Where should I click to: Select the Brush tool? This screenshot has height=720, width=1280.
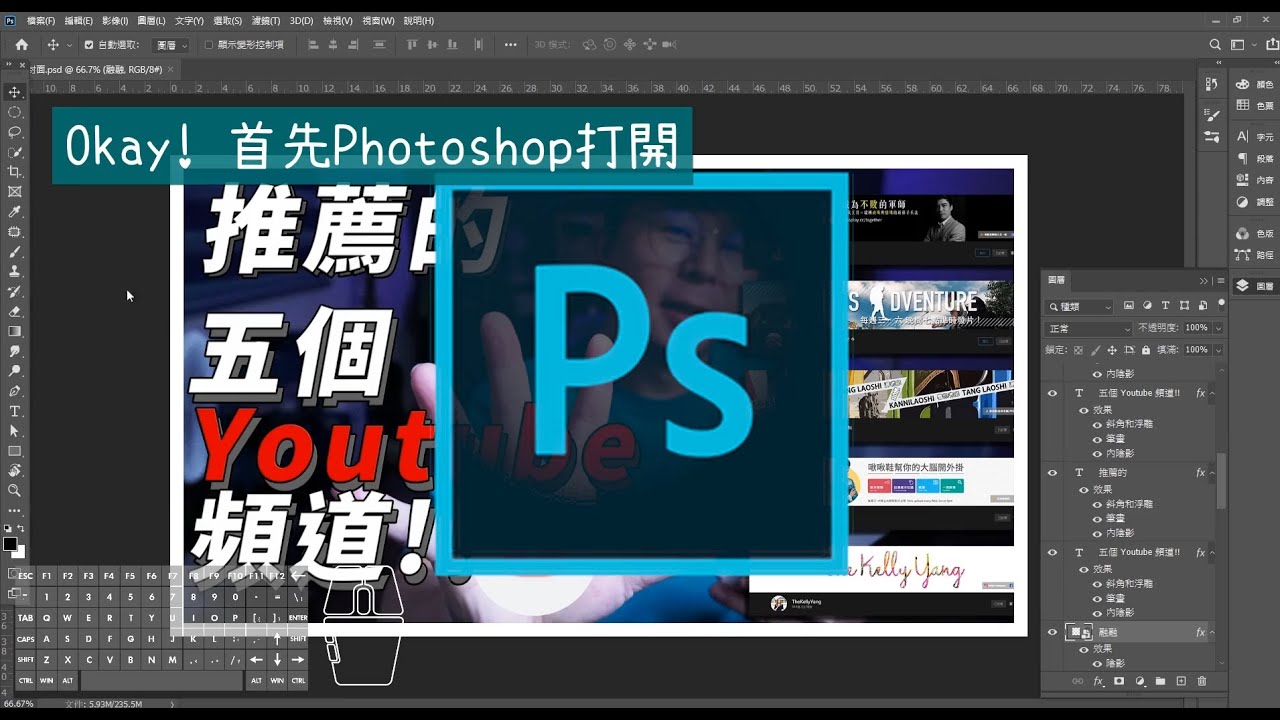coord(14,252)
